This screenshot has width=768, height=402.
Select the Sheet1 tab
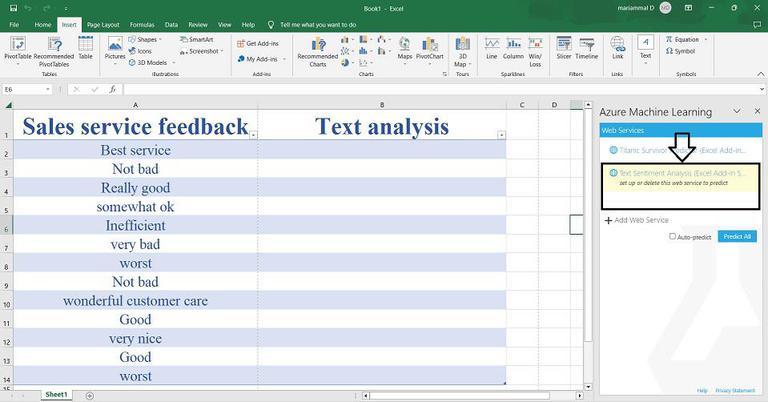56,395
